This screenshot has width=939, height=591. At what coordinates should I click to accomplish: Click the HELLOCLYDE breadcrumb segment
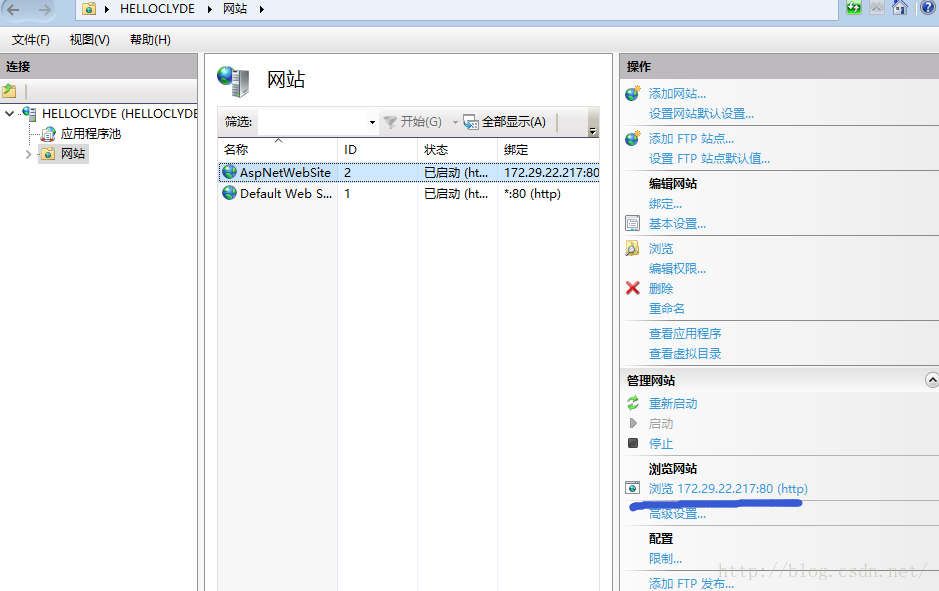[x=157, y=9]
